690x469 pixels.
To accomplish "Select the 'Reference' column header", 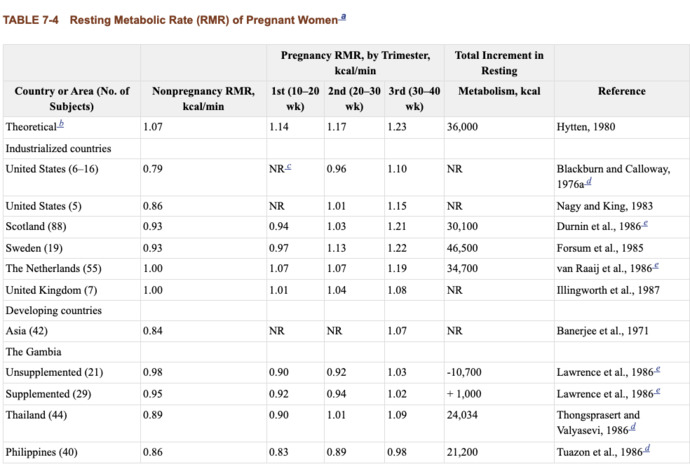I will coord(621,91).
